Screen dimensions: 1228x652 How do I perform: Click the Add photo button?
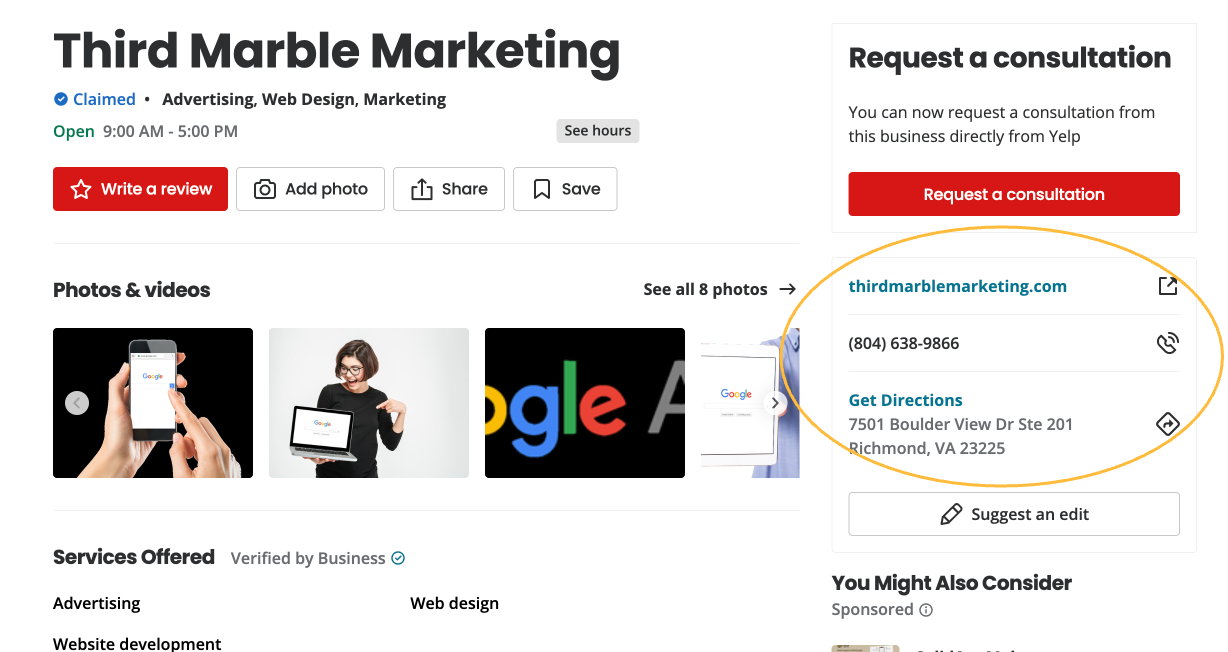(x=310, y=189)
